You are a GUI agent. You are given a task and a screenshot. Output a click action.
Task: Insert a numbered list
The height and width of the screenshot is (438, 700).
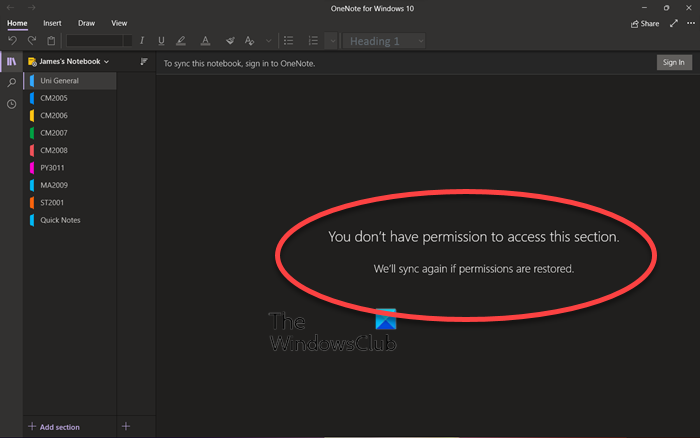(313, 41)
